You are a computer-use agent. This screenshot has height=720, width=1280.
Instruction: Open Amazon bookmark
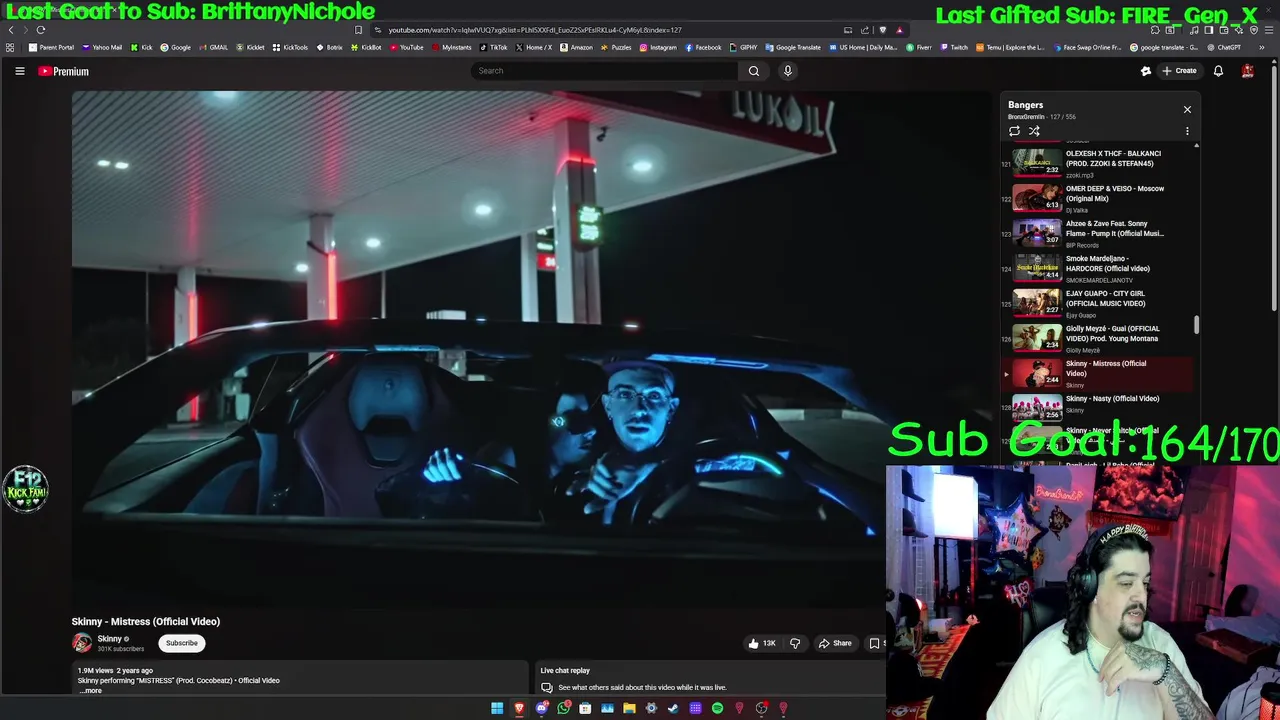pos(576,47)
